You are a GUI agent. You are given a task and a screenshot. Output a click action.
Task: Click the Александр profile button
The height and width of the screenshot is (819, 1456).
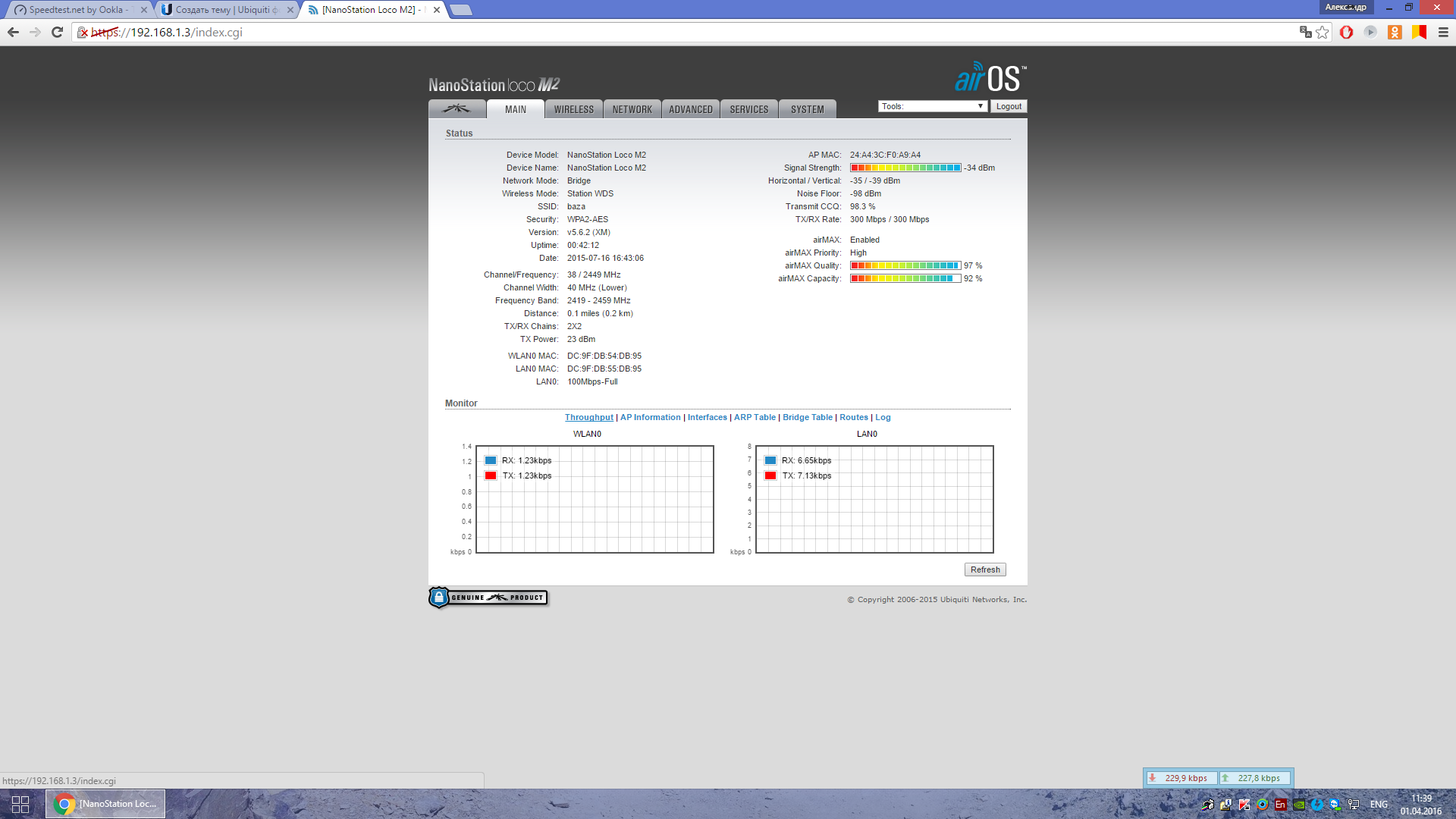point(1346,7)
